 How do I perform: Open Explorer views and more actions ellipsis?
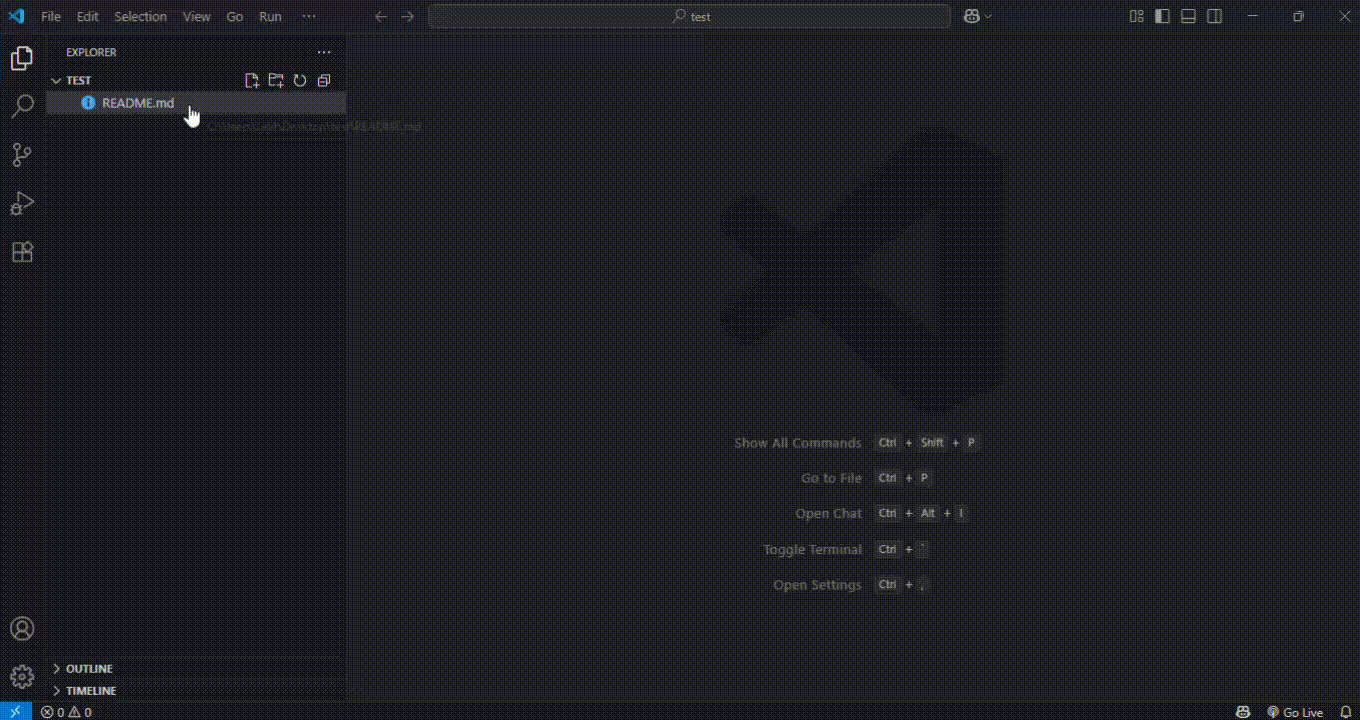point(324,52)
